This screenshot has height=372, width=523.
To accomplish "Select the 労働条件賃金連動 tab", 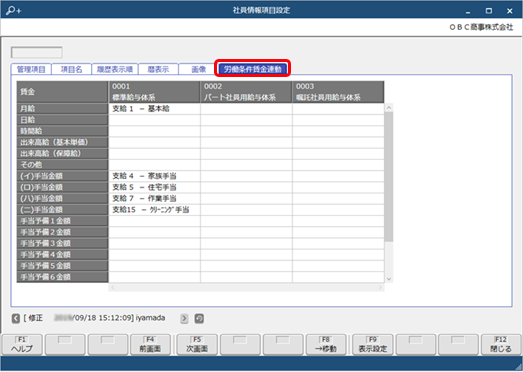I will pyautogui.click(x=252, y=69).
